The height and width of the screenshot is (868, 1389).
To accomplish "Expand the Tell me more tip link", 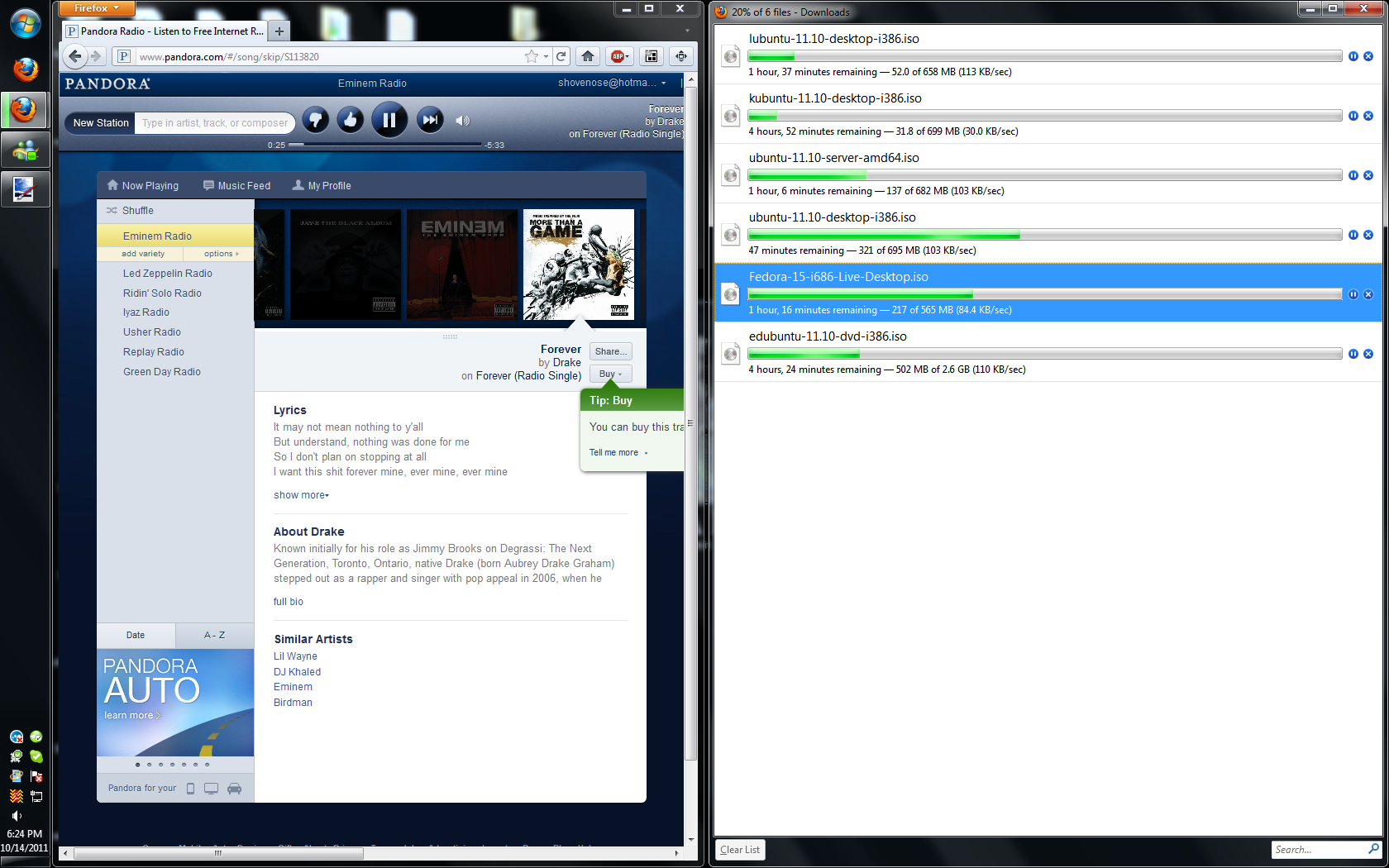I will (x=618, y=453).
